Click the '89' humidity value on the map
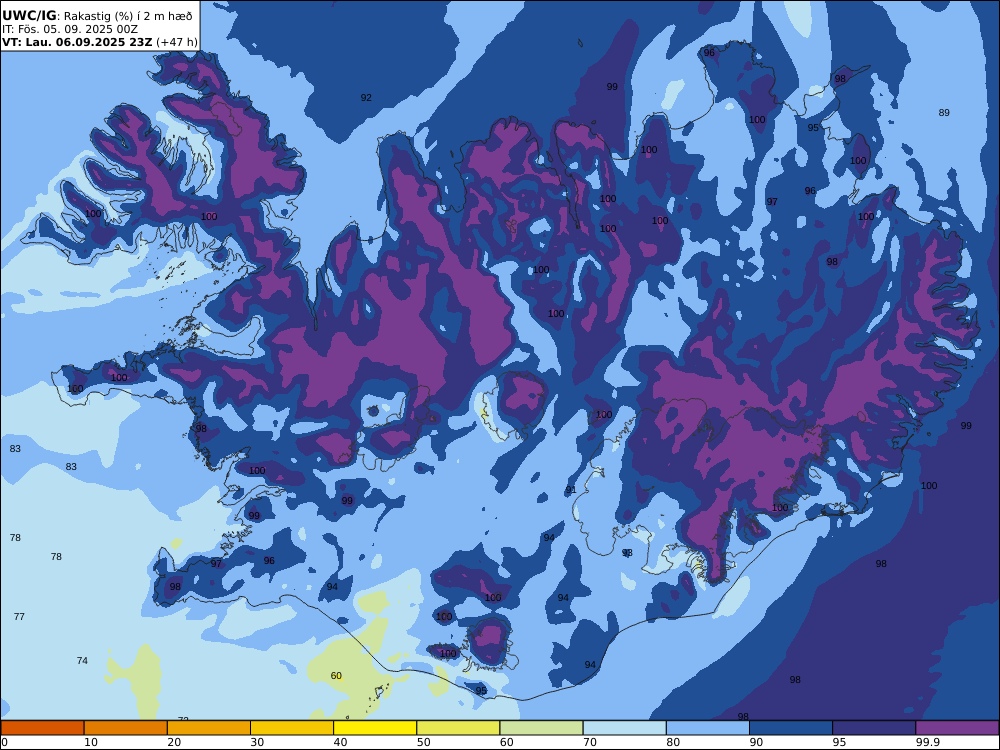 point(944,113)
